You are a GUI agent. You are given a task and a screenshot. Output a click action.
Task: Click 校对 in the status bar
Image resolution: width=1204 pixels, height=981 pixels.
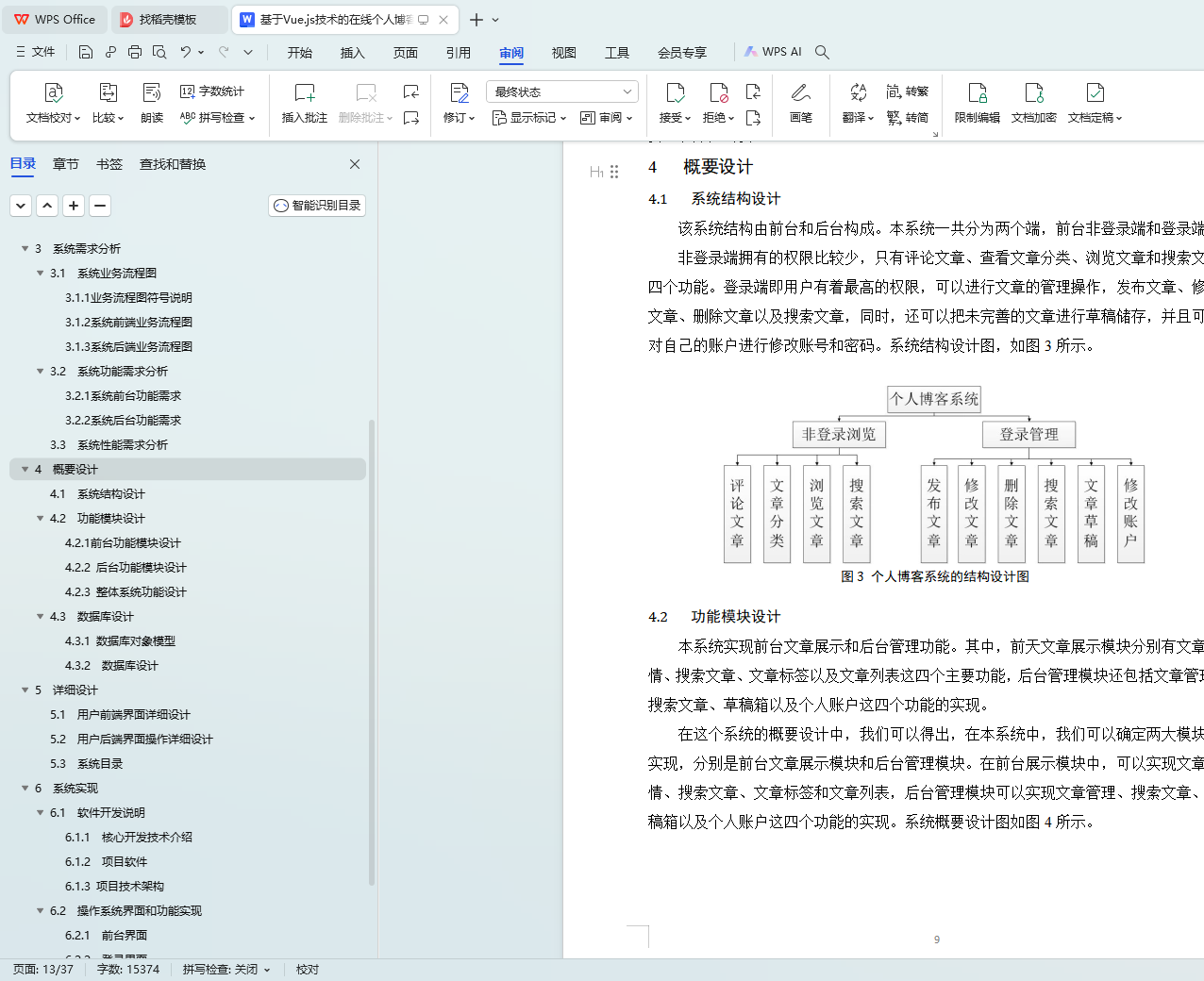pyautogui.click(x=308, y=970)
